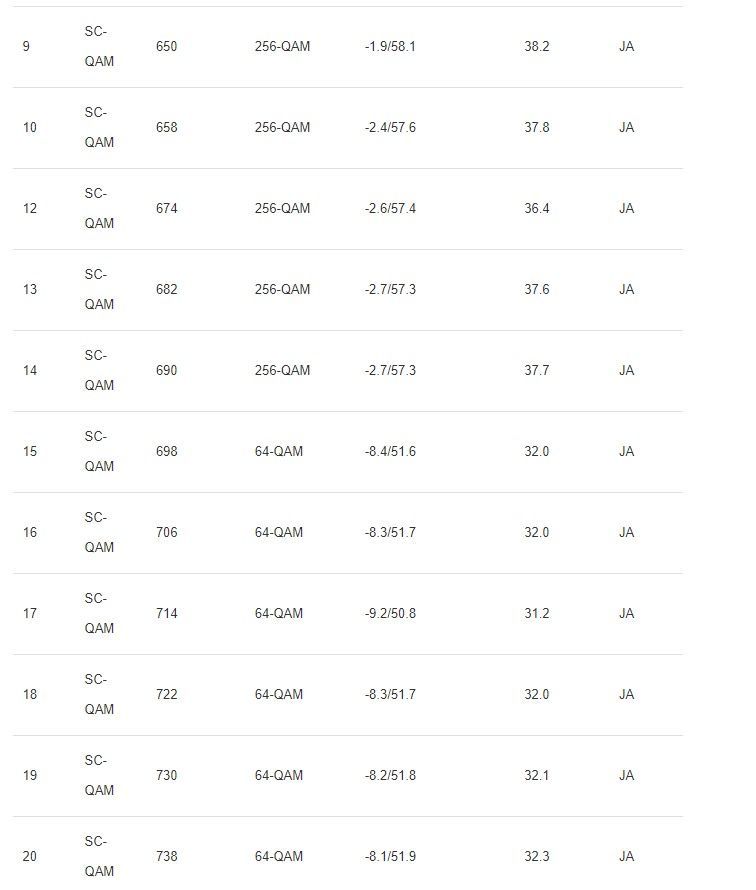Select SNR value 31.2
Screen dimensions: 756x890
536,614
